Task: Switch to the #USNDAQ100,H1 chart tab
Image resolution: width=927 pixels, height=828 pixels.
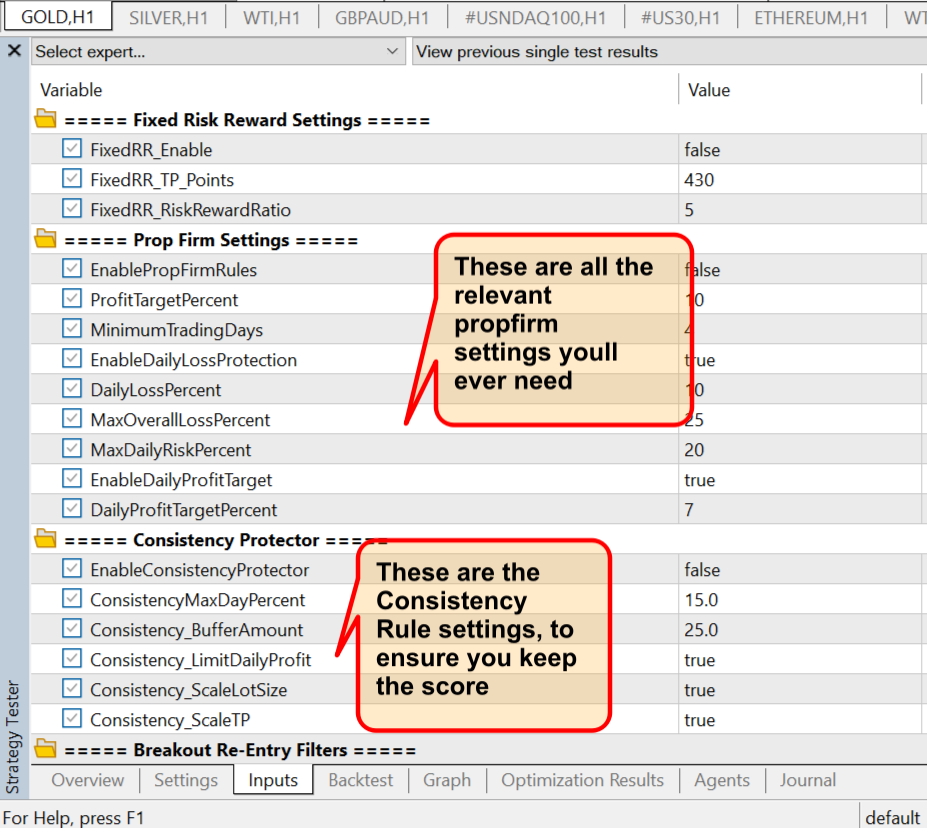Action: 536,18
